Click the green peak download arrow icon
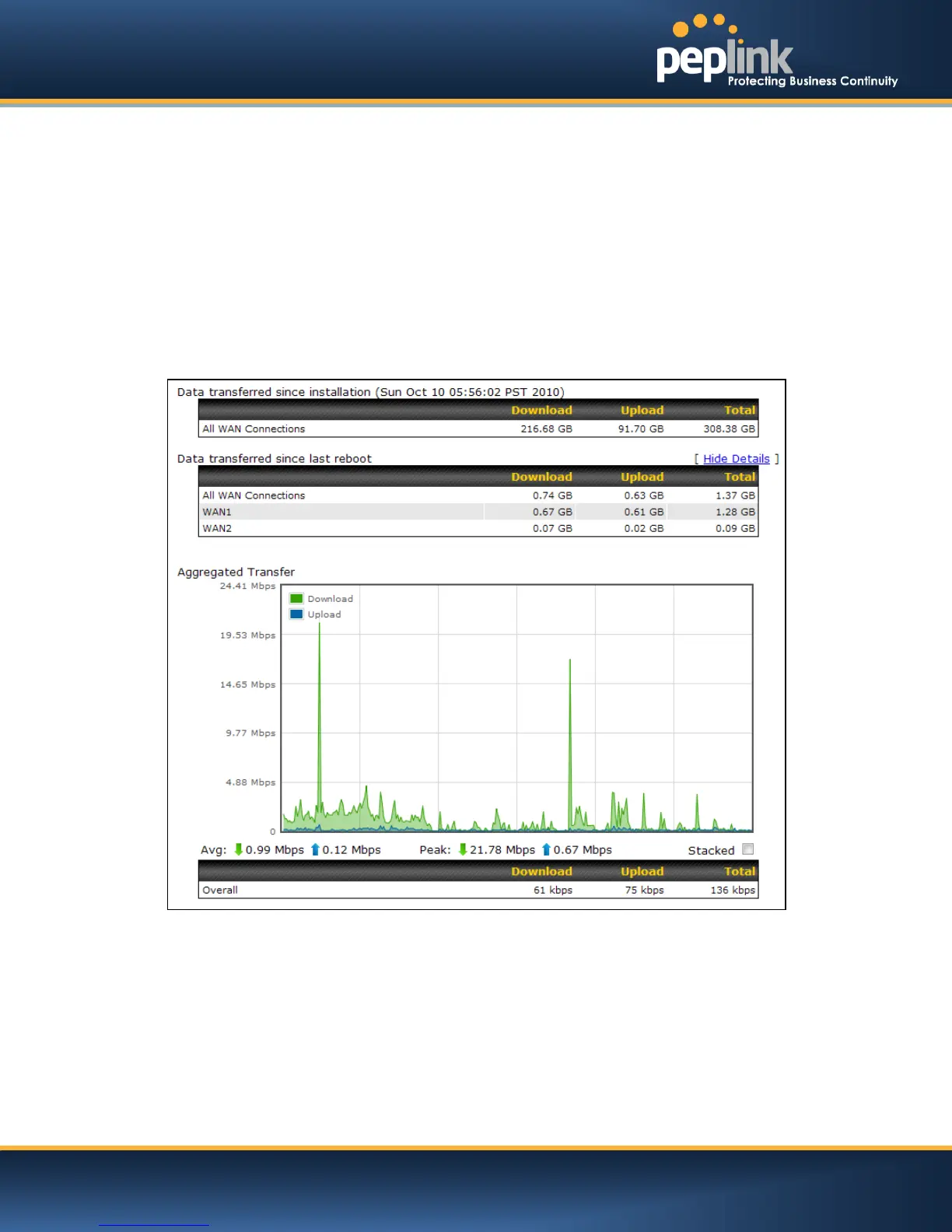The height and width of the screenshot is (1232, 952). coord(463,849)
